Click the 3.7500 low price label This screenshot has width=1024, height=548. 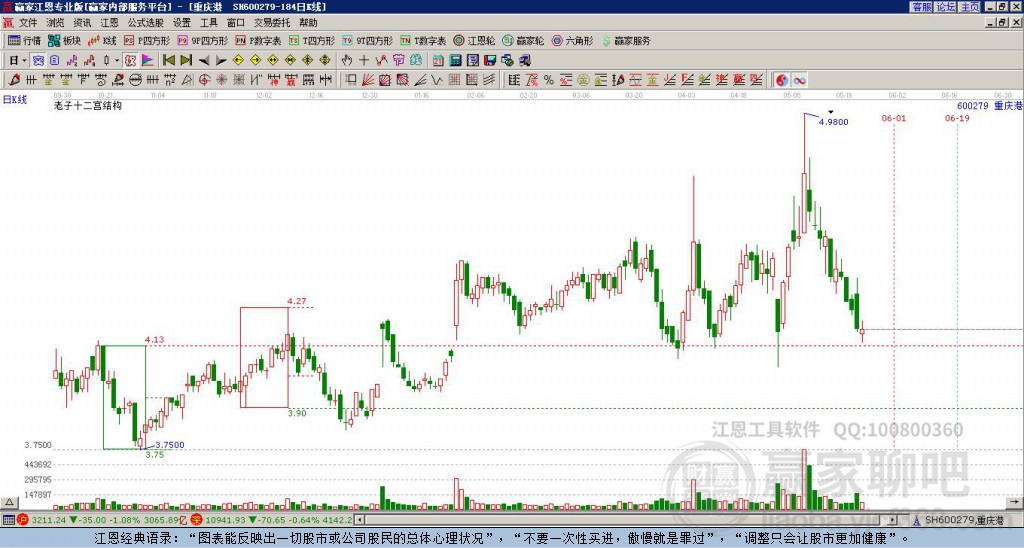170,445
